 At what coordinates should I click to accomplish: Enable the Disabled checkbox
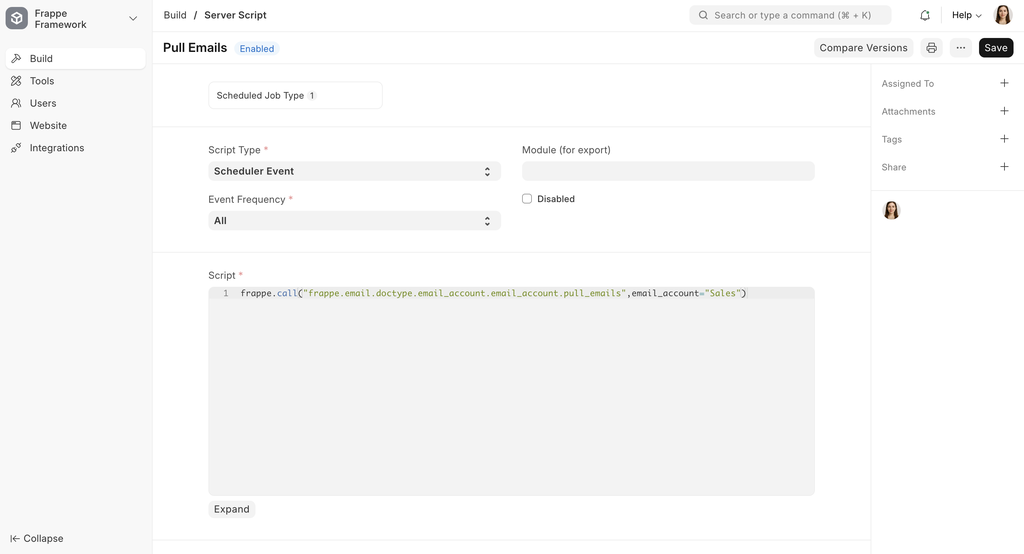527,199
